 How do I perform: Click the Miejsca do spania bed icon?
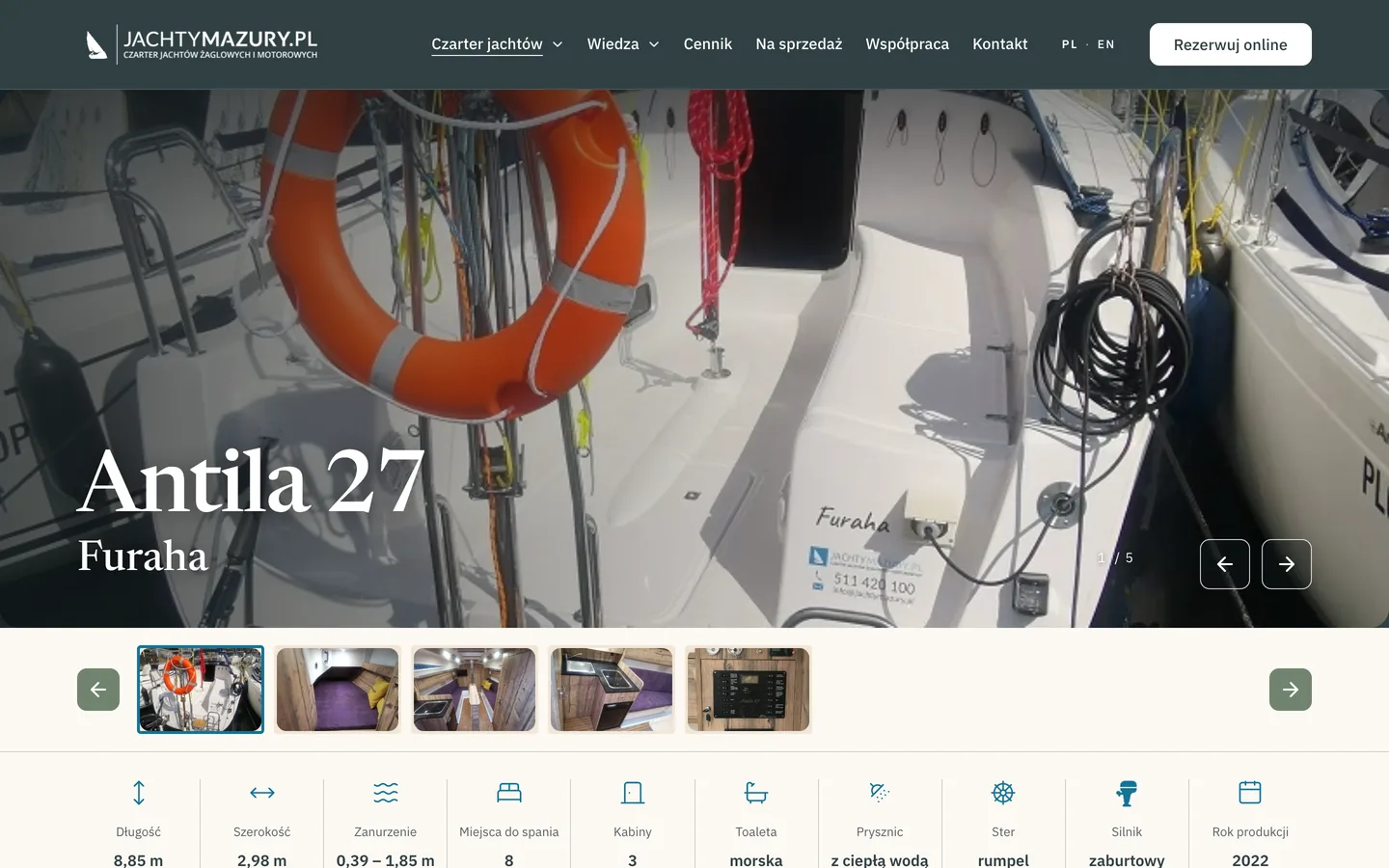pos(509,793)
